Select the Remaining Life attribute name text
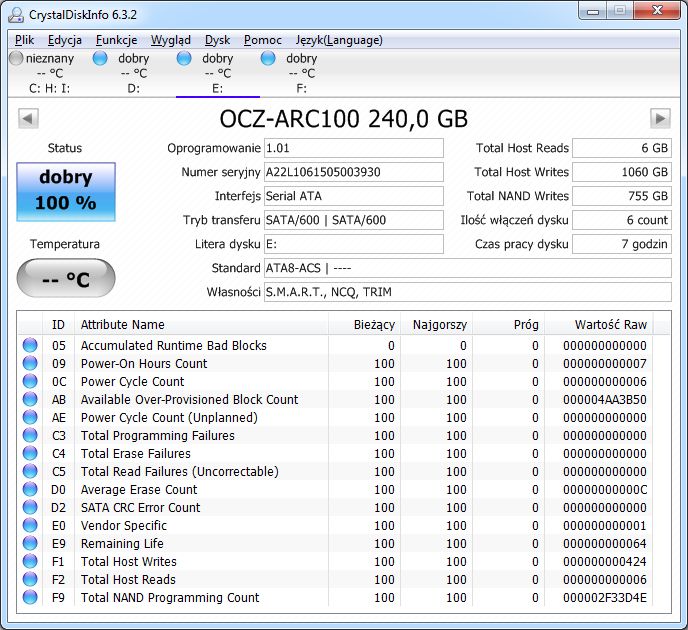688x630 pixels. (x=122, y=544)
